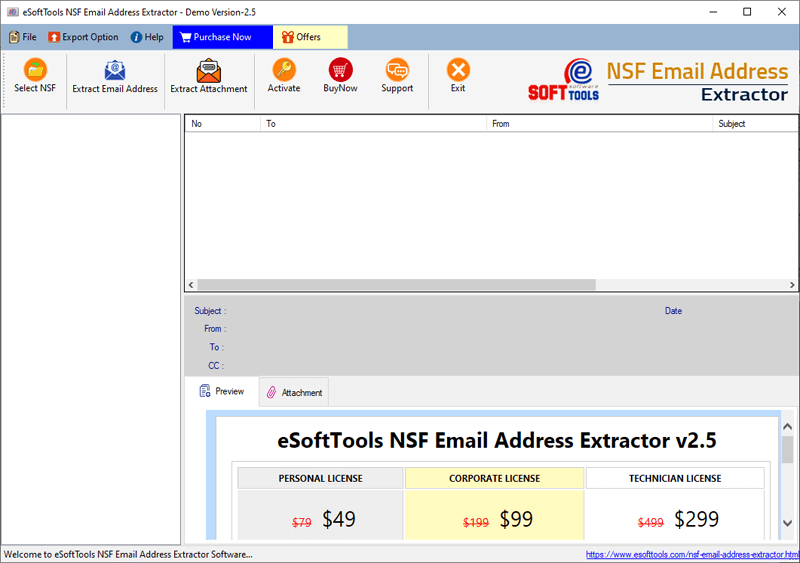
Task: Click the 'Subject :' label in the message details
Action: click(x=210, y=311)
